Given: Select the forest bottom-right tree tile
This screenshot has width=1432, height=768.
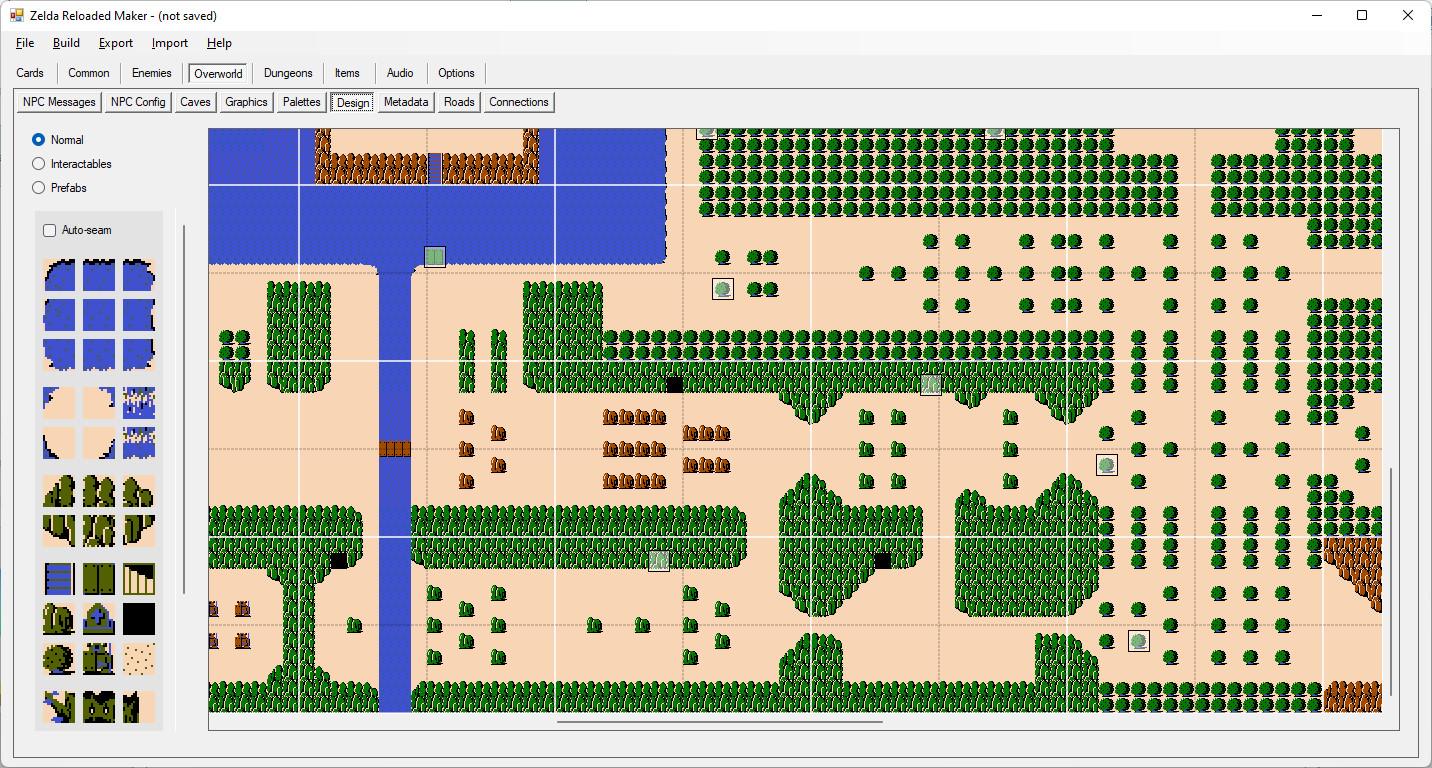Looking at the screenshot, I should coord(139,531).
